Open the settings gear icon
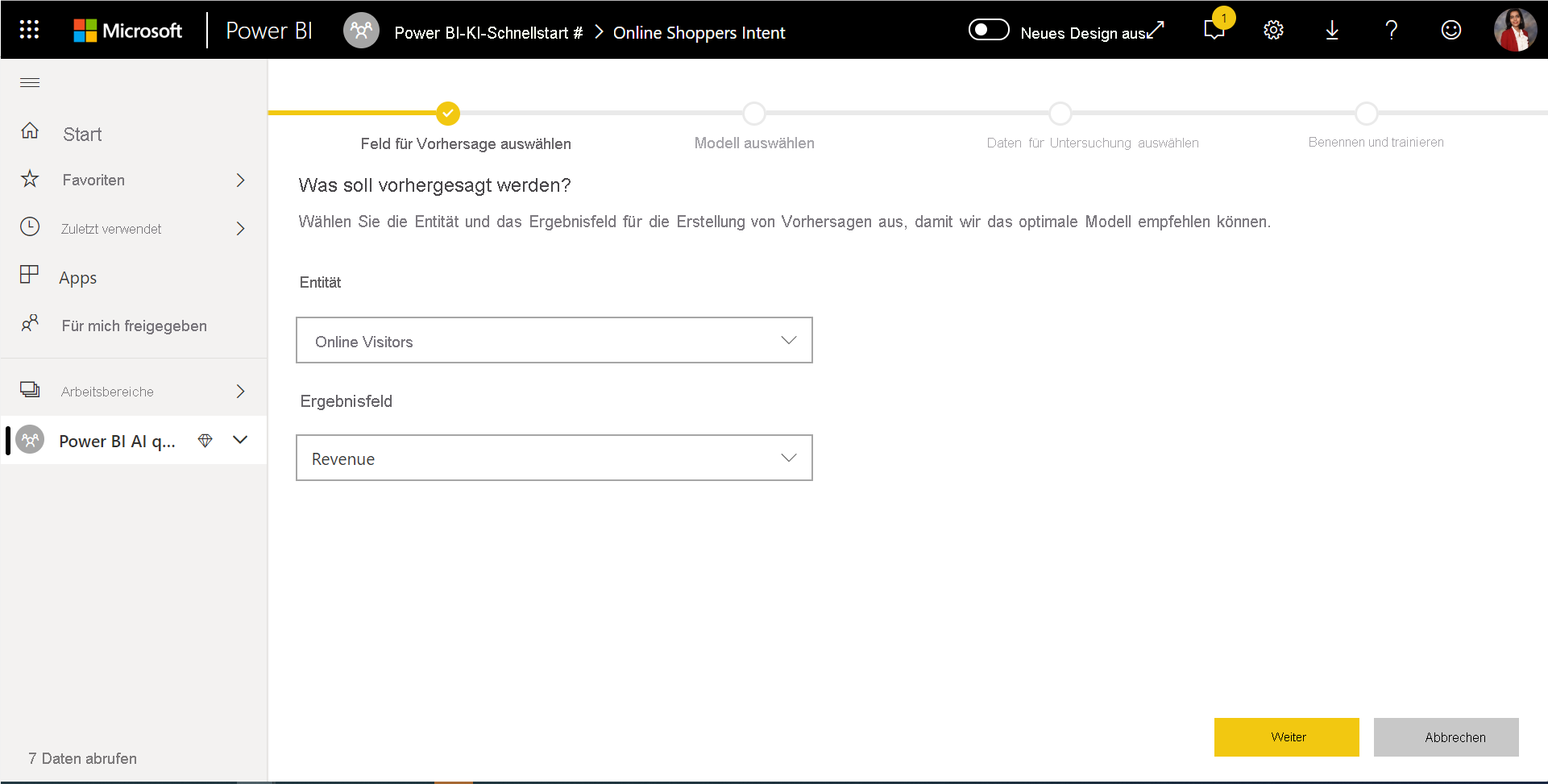This screenshot has height=784, width=1548. [x=1273, y=30]
